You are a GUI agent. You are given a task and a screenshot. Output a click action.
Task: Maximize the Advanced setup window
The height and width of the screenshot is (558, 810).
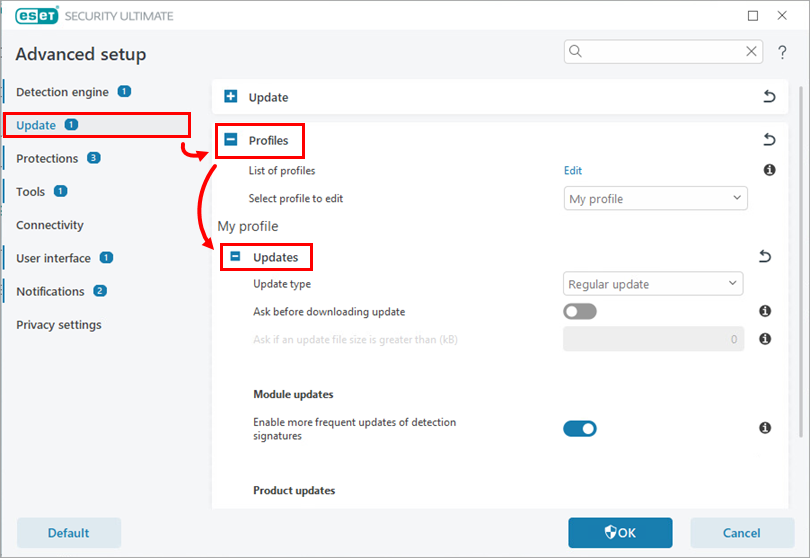753,16
